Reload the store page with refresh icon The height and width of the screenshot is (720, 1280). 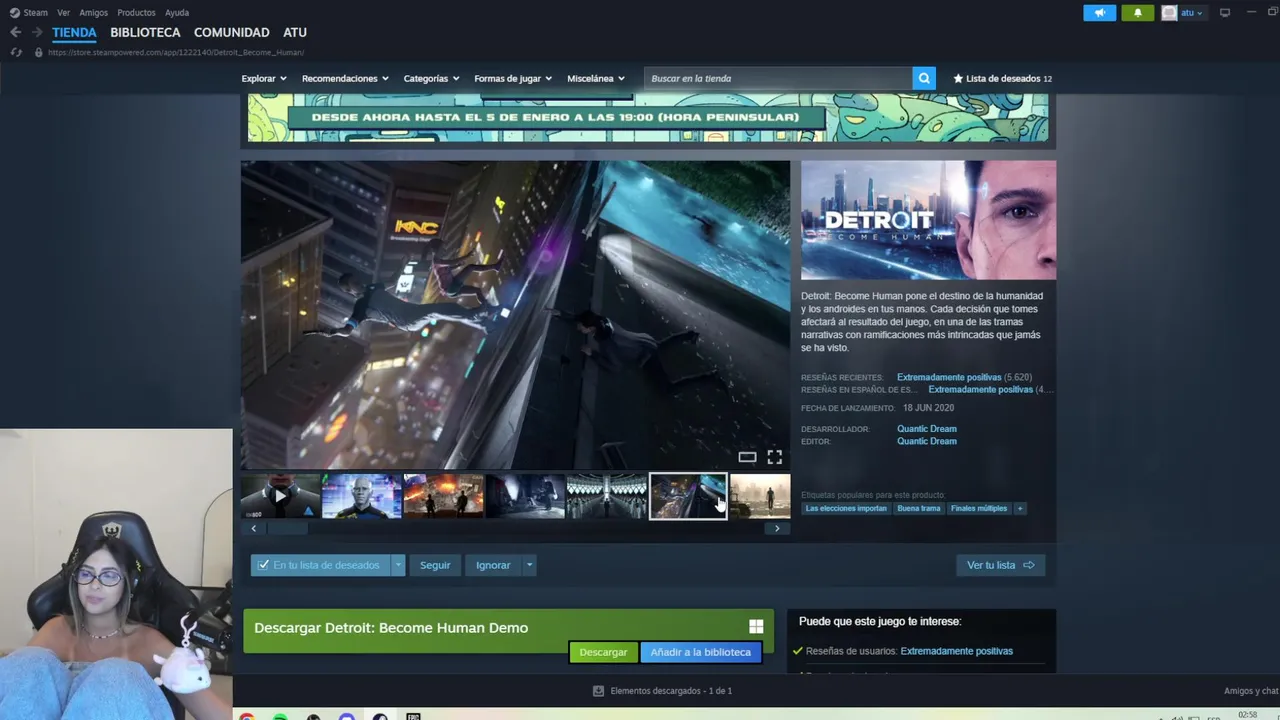[x=16, y=52]
